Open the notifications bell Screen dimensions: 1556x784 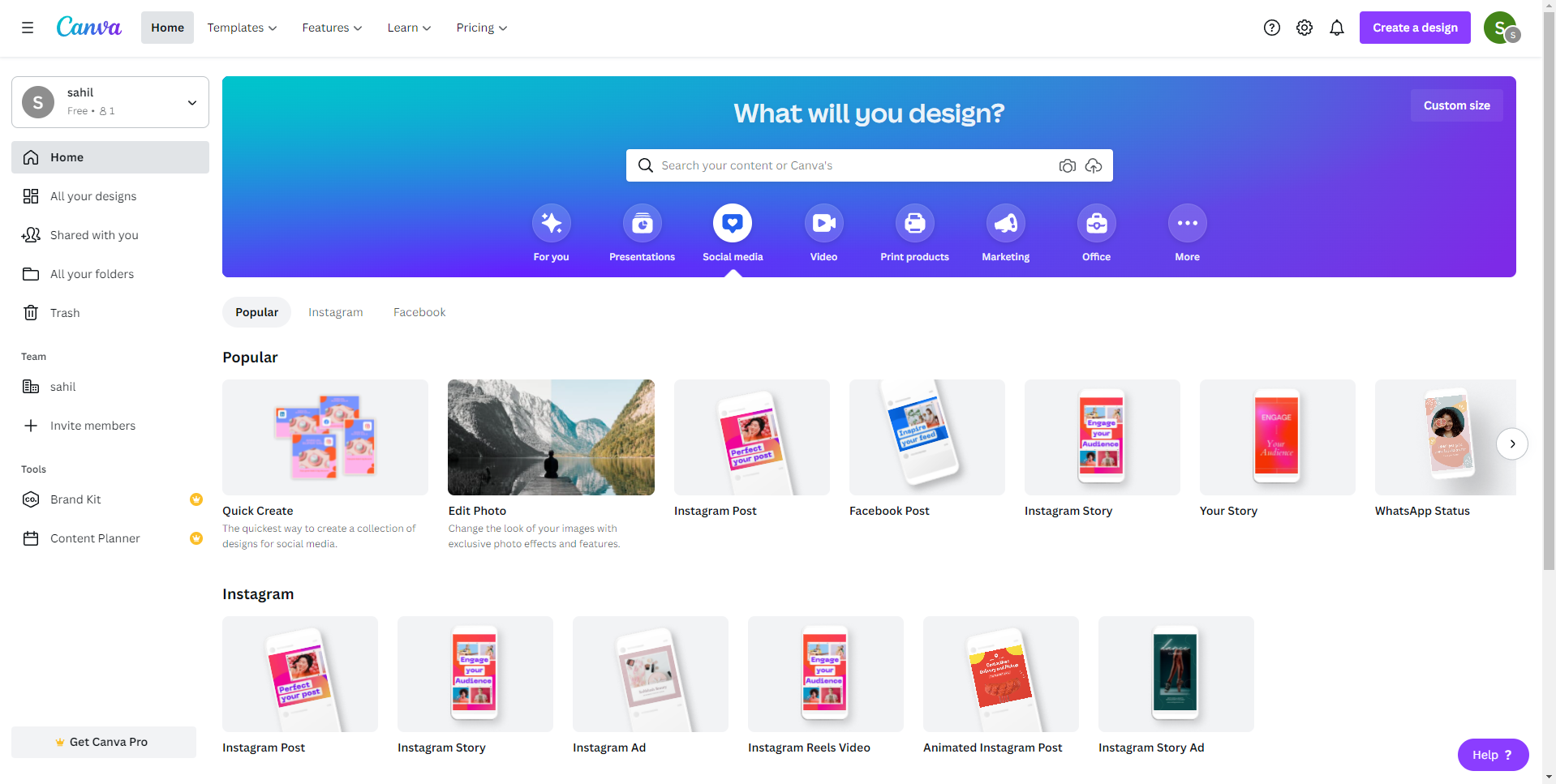[1337, 28]
